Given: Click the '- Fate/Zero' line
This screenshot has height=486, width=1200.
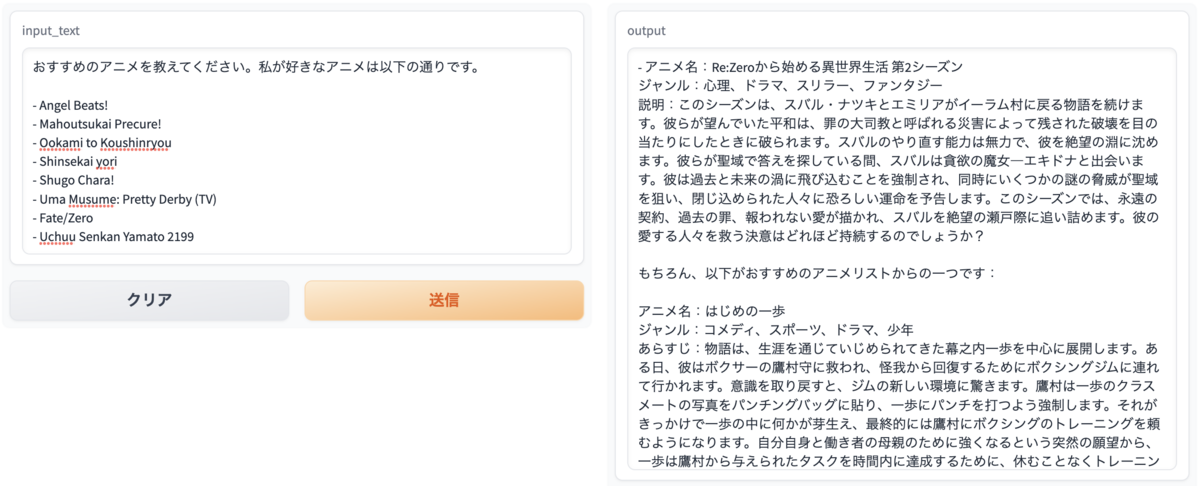Looking at the screenshot, I should click(x=62, y=218).
